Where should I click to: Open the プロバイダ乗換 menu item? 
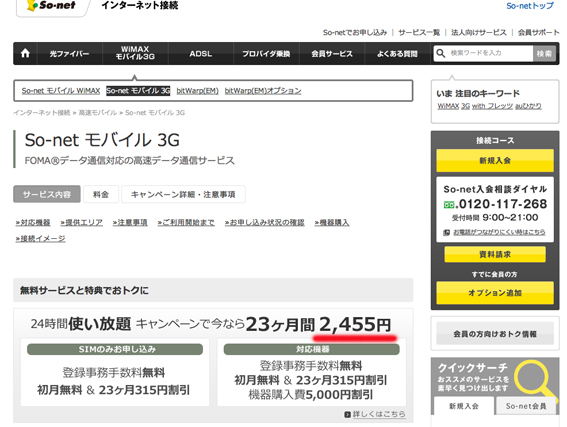(x=266, y=54)
